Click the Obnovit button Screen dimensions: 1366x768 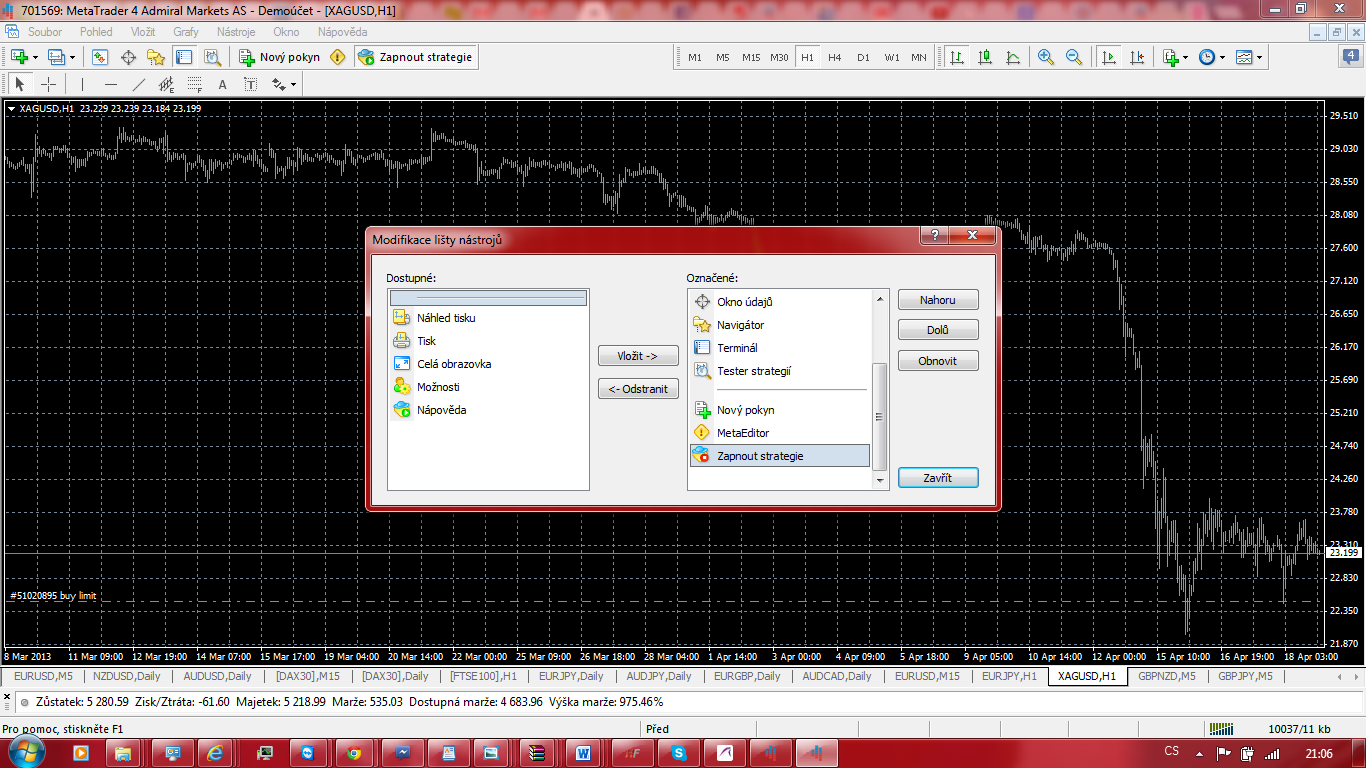pyautogui.click(x=938, y=361)
